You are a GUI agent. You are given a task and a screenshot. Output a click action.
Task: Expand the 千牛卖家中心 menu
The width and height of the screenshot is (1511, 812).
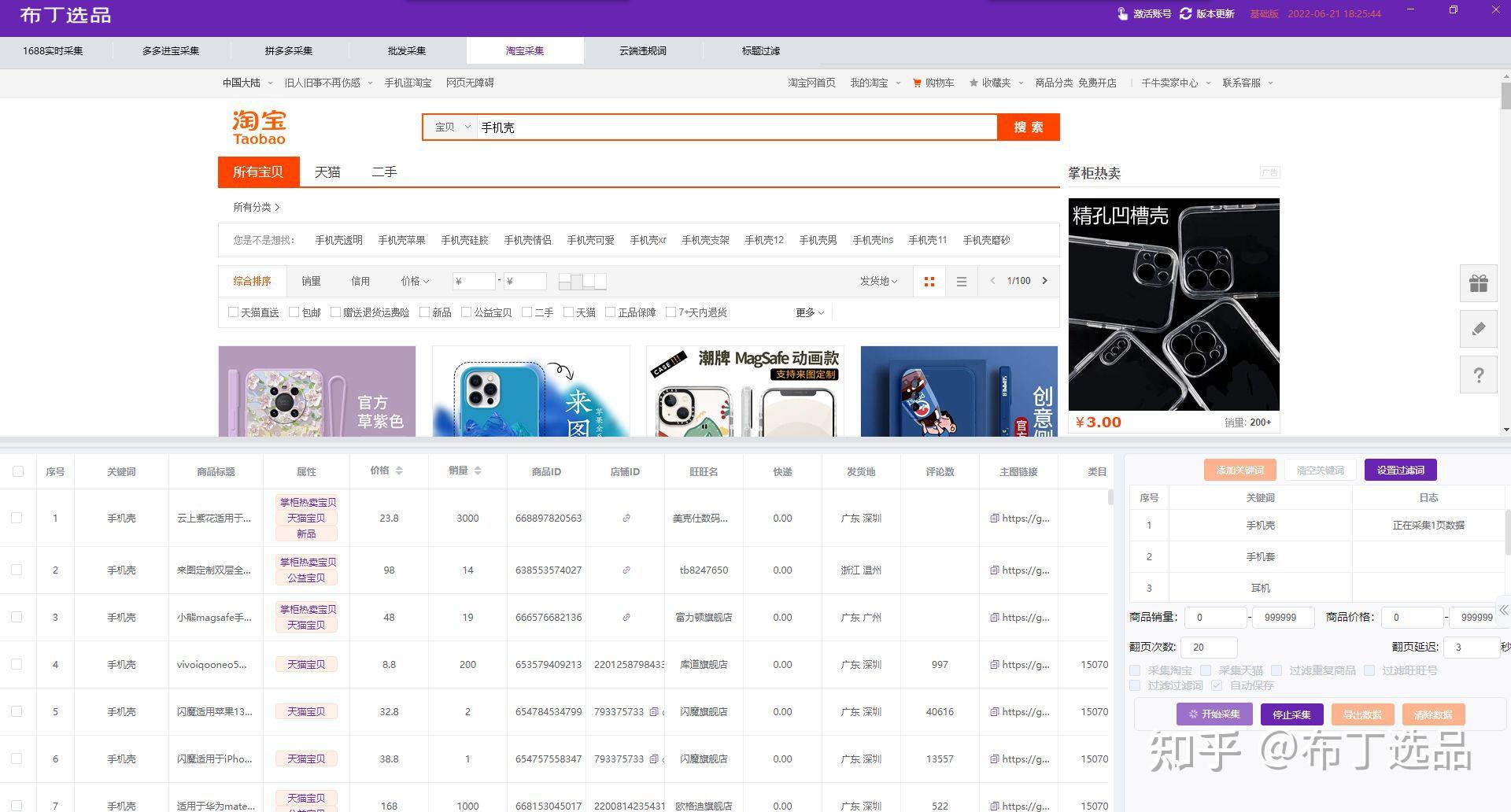pyautogui.click(x=1176, y=83)
